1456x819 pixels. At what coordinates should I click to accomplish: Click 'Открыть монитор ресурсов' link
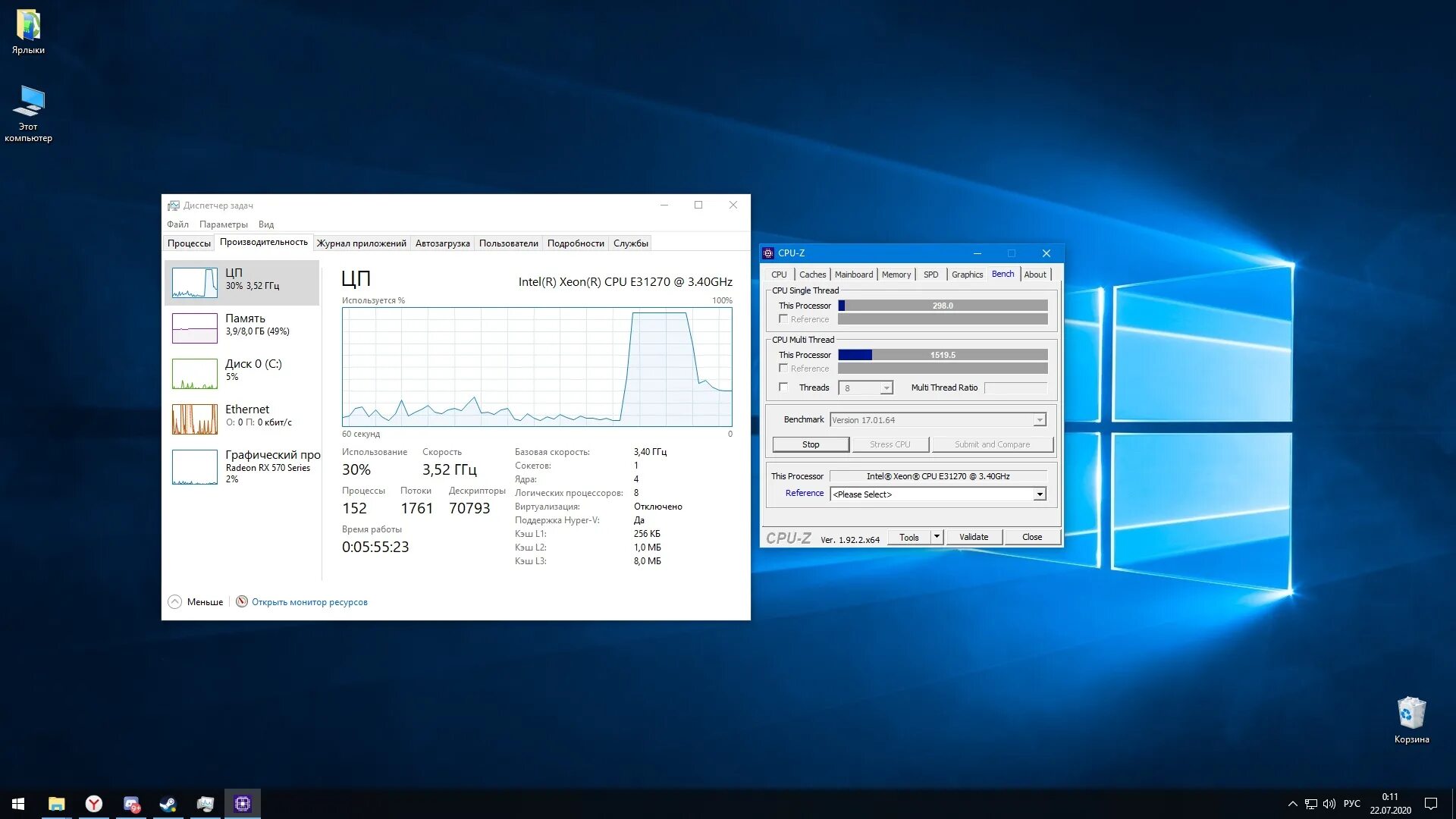[x=309, y=602]
